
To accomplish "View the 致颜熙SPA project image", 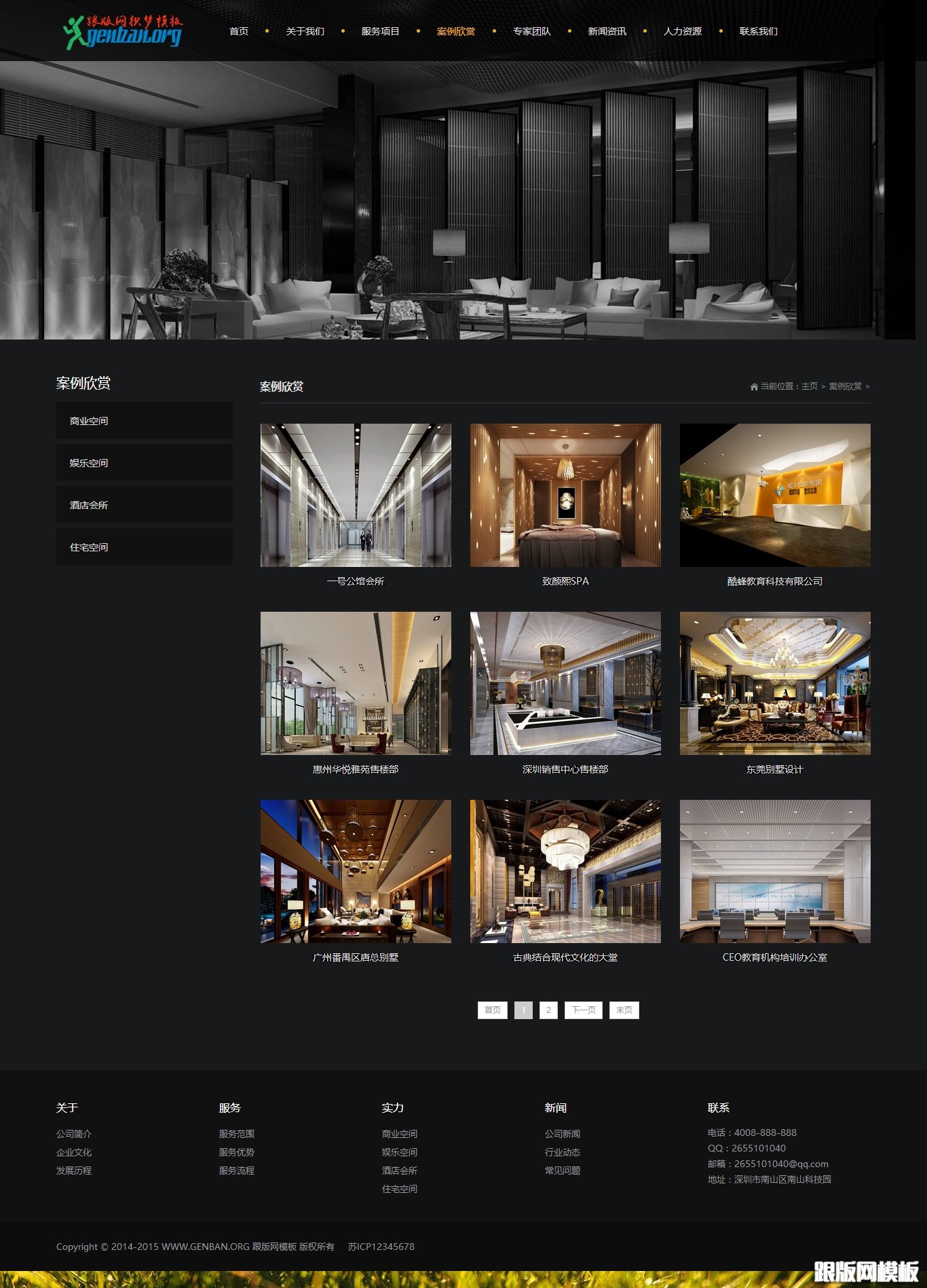I will click(565, 495).
